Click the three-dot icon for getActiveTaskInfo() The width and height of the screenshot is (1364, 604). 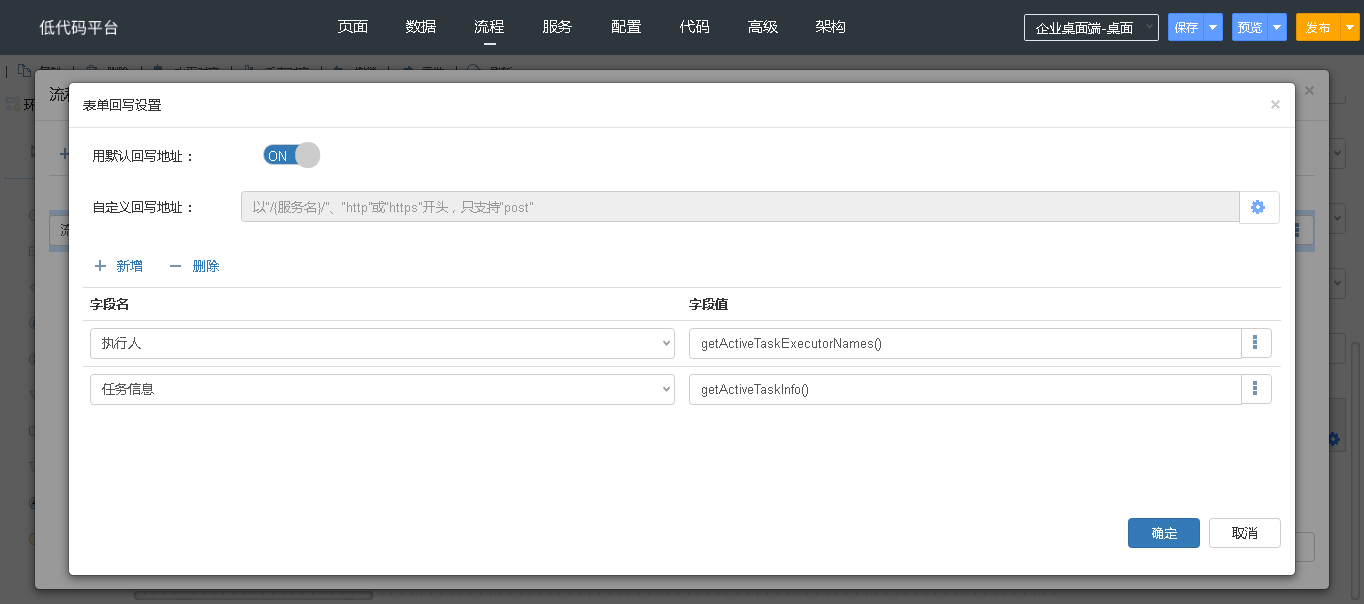pos(1256,389)
